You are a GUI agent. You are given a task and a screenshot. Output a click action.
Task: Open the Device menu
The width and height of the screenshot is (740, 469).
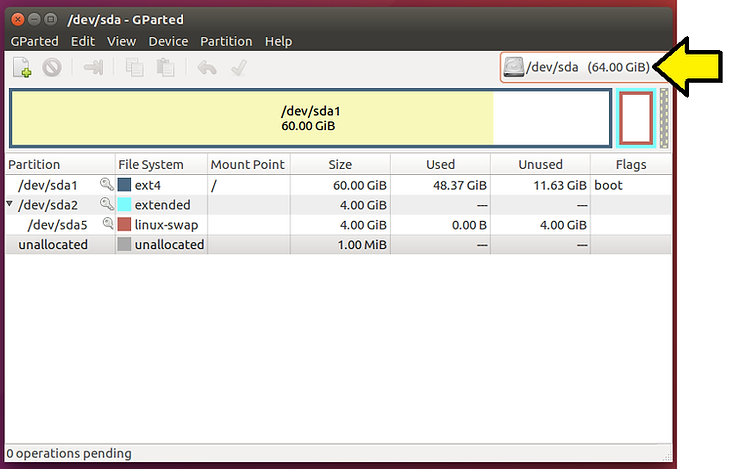168,41
